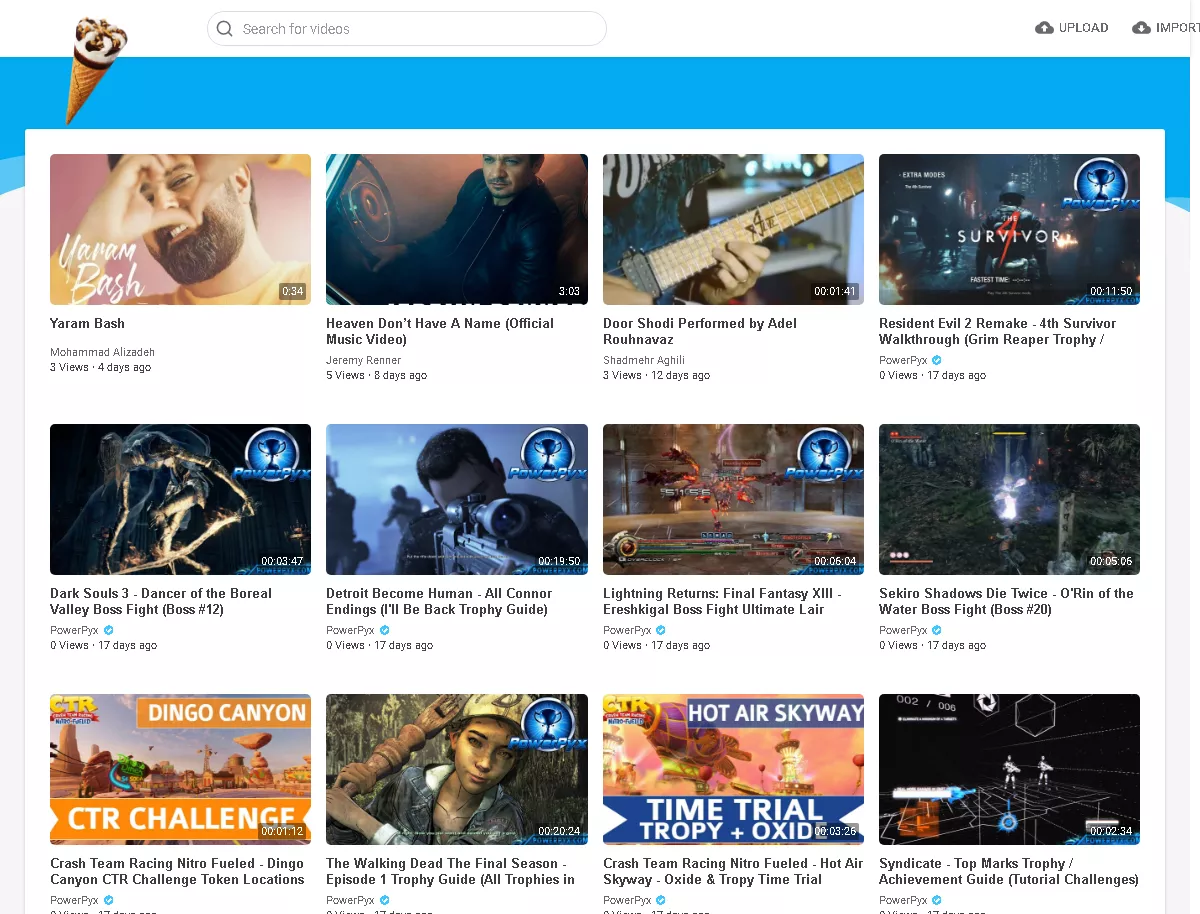Click "Lightning Returns: Final Fantasy XIII" title link
1200x914 pixels.
(x=722, y=601)
